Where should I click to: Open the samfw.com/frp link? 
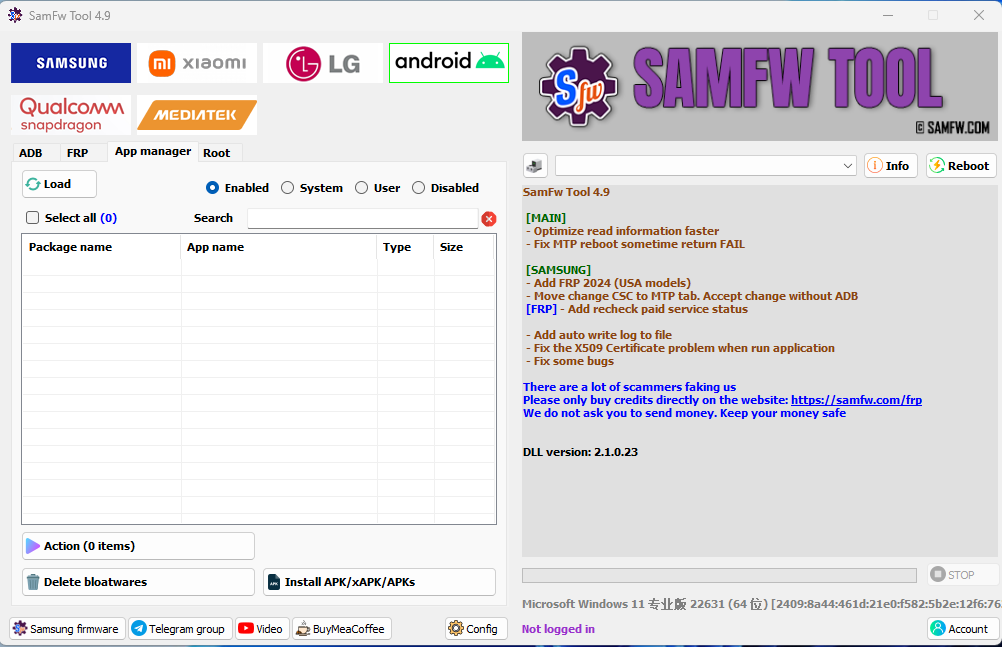coord(856,400)
